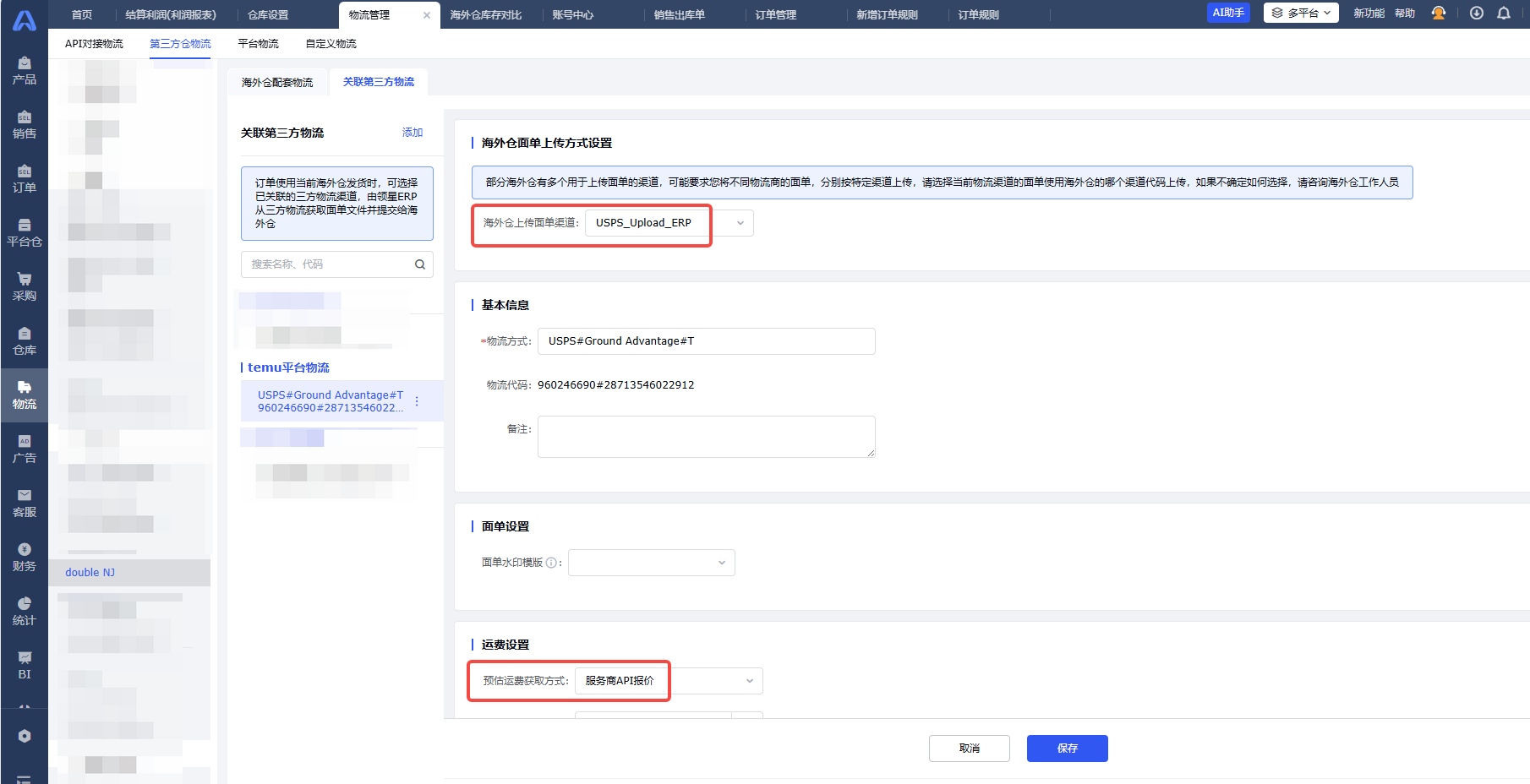Switch to the 订单规则 tab
Viewport: 1530px width, 784px height.
tap(979, 15)
